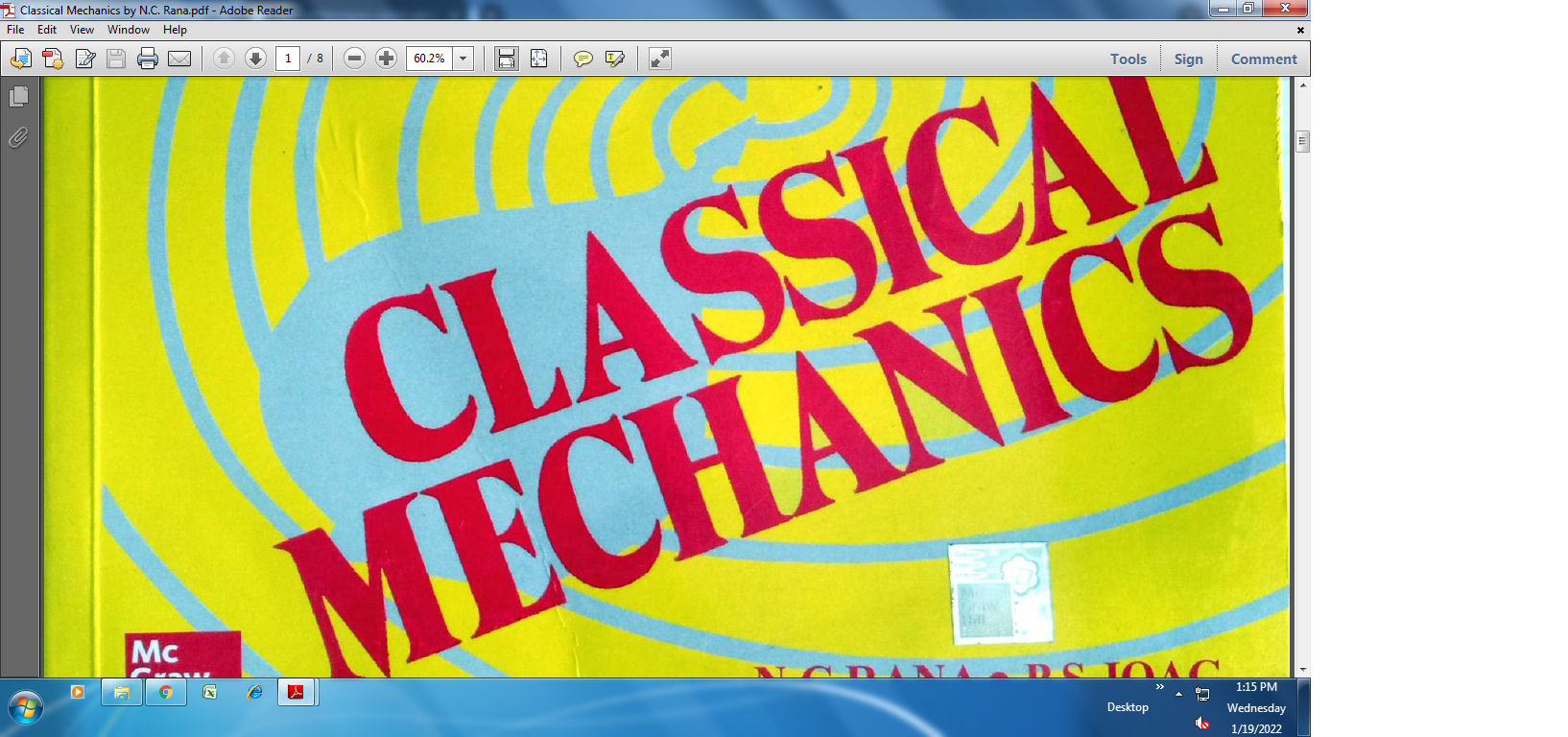
Task: Add a sticky note comment icon
Action: click(x=582, y=59)
